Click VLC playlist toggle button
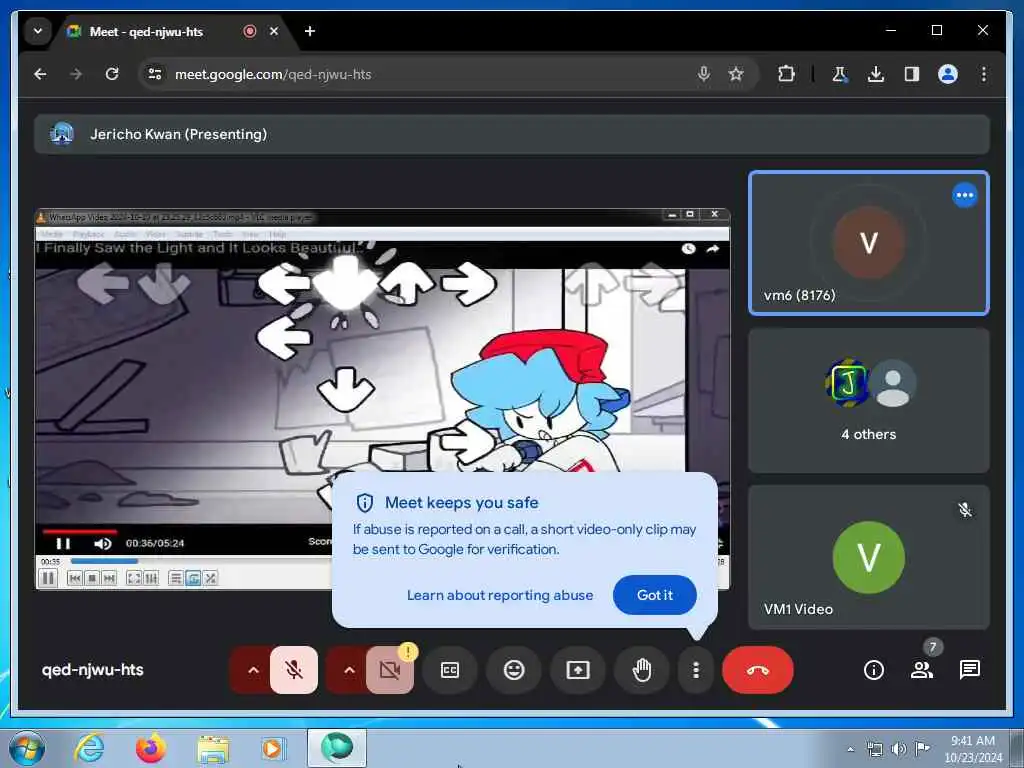The width and height of the screenshot is (1024, 768). [175, 578]
